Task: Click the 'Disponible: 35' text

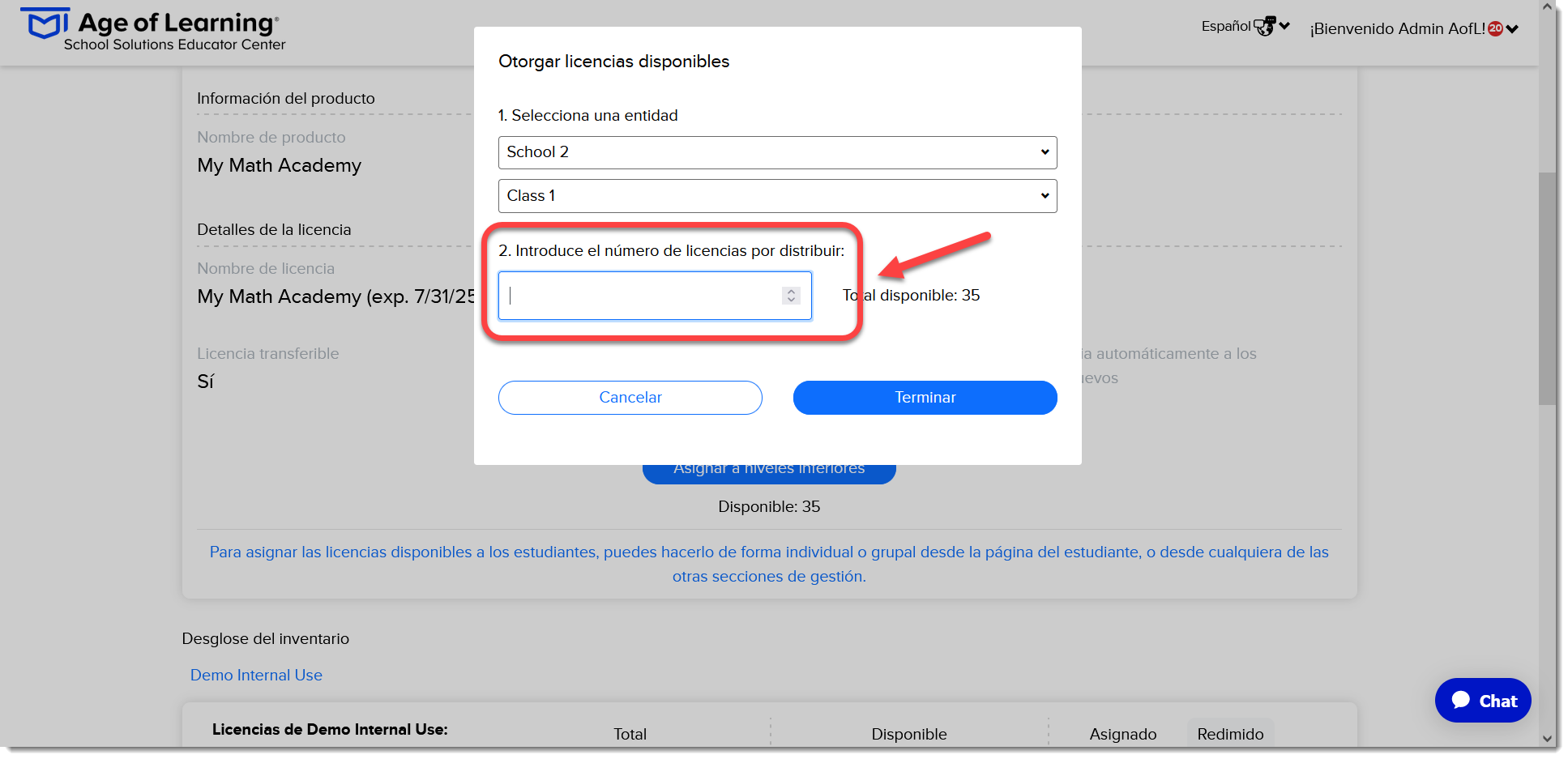Action: (769, 506)
